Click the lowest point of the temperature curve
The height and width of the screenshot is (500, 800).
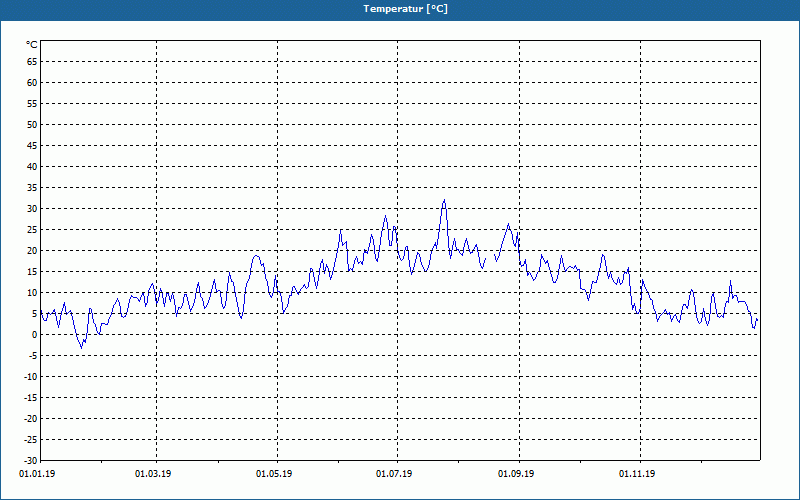pyautogui.click(x=82, y=347)
